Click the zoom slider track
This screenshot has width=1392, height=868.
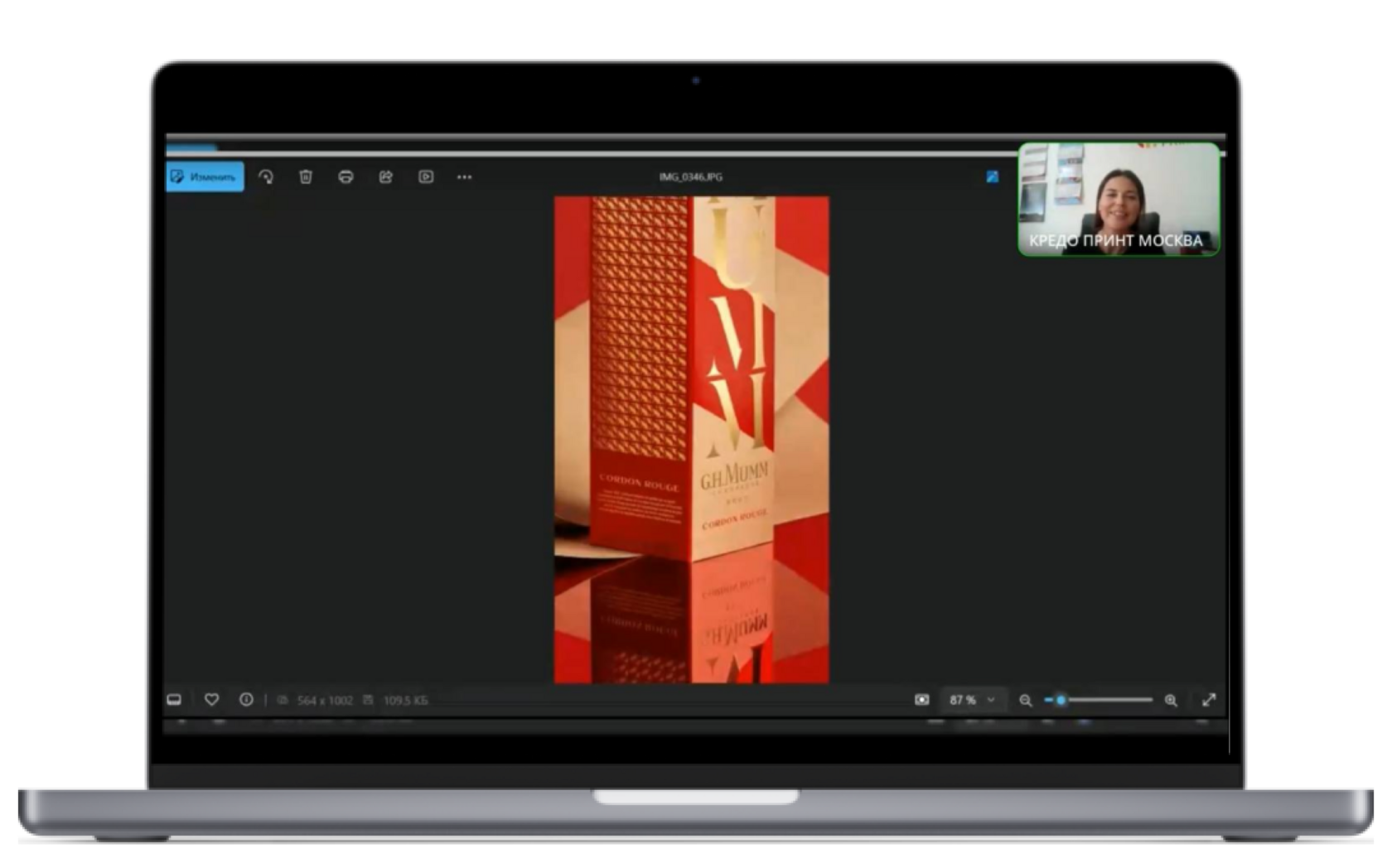coord(1099,700)
